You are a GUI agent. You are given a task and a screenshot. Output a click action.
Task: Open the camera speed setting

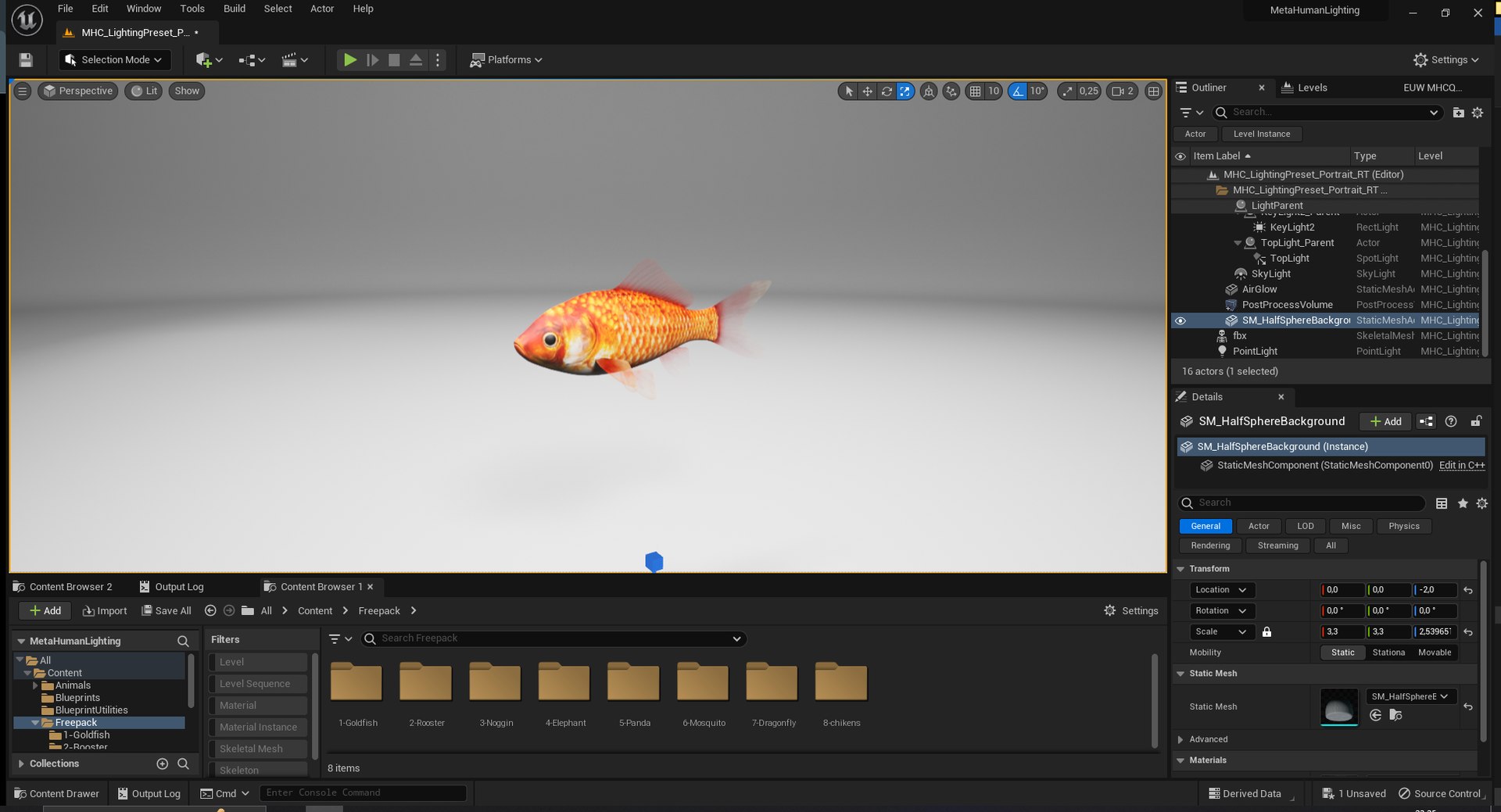1123,91
